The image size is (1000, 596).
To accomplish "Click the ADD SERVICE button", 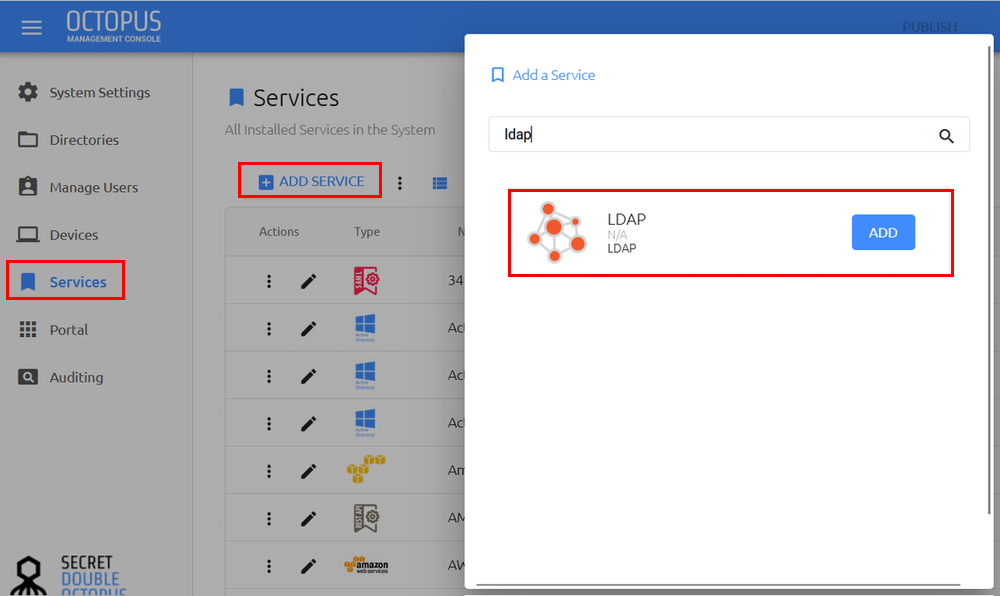I will click(x=311, y=180).
